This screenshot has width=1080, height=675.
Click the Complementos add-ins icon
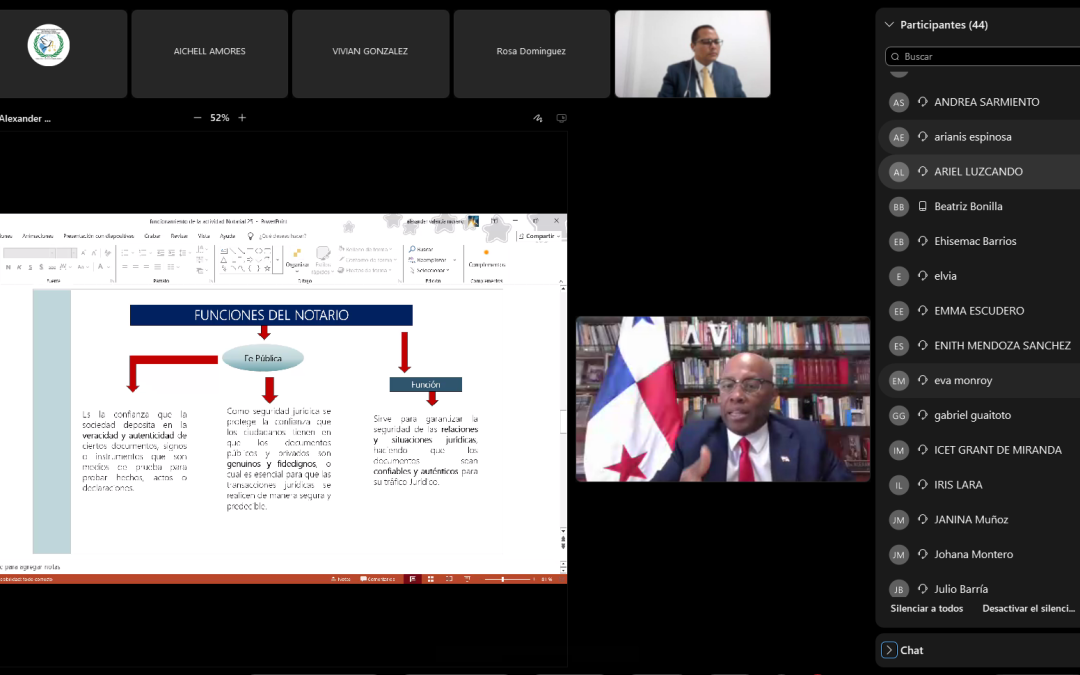coord(486,258)
